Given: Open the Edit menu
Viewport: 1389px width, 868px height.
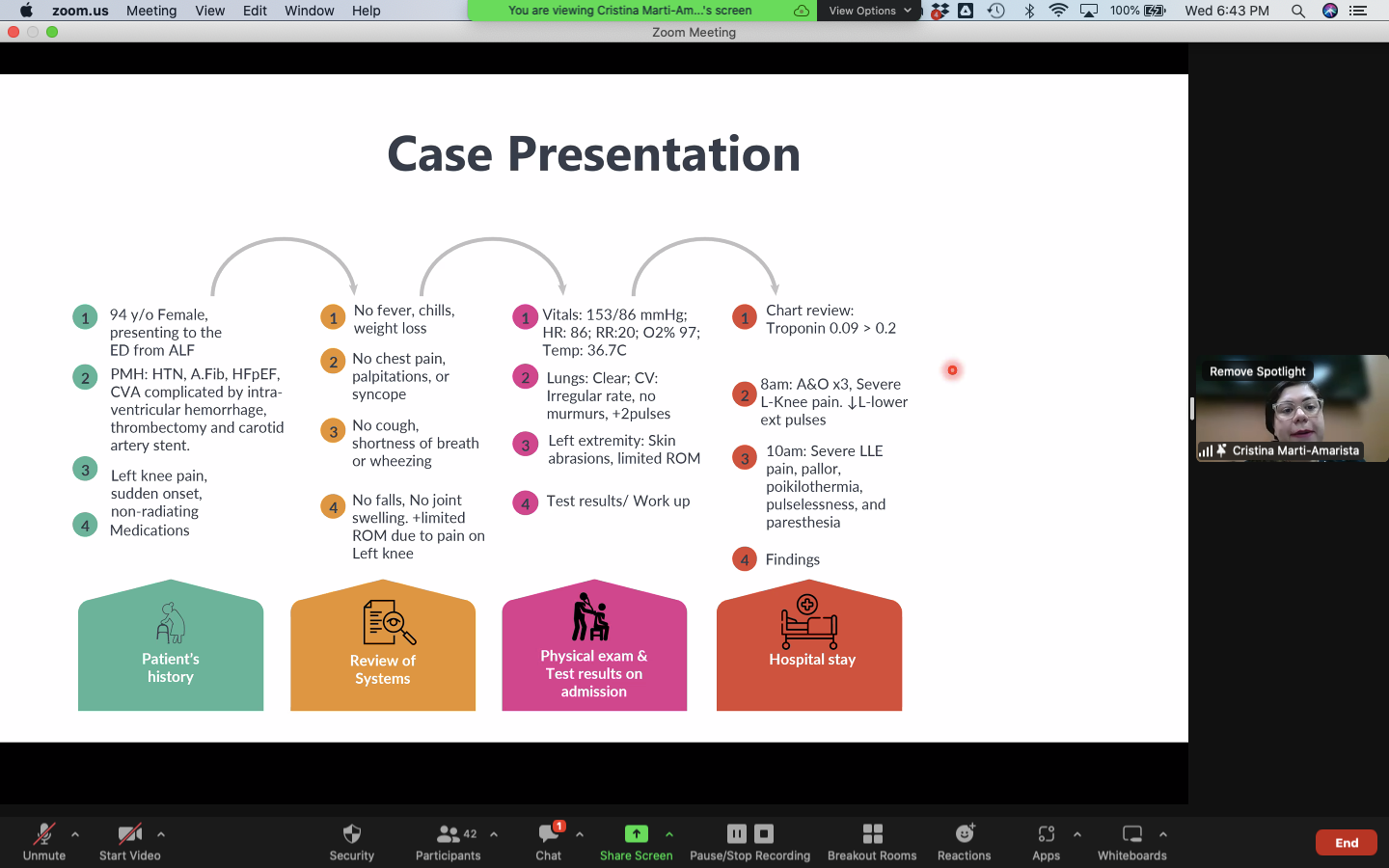Looking at the screenshot, I should pyautogui.click(x=256, y=11).
